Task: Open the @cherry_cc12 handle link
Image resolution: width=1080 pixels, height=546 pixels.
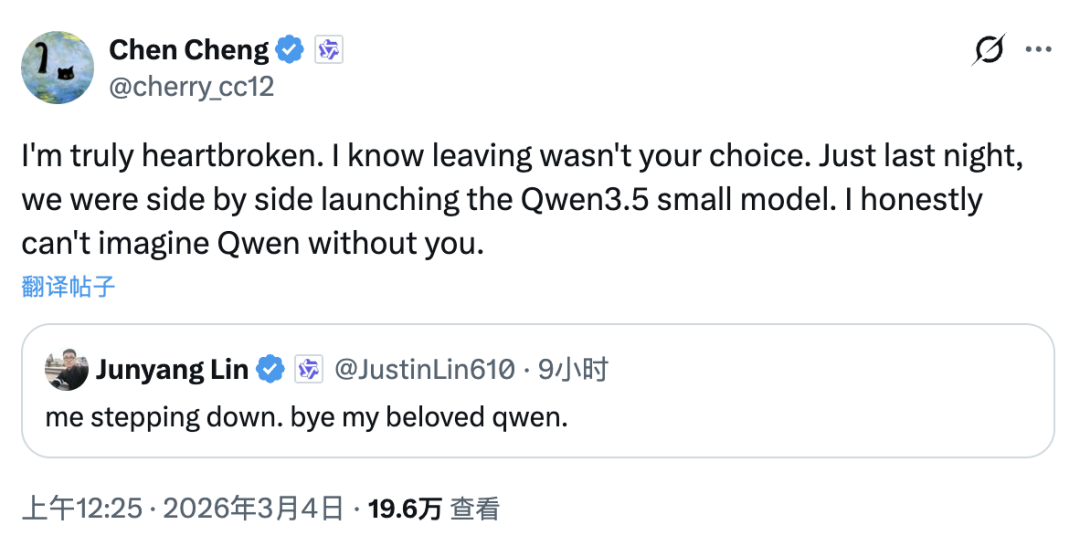Action: click(190, 87)
